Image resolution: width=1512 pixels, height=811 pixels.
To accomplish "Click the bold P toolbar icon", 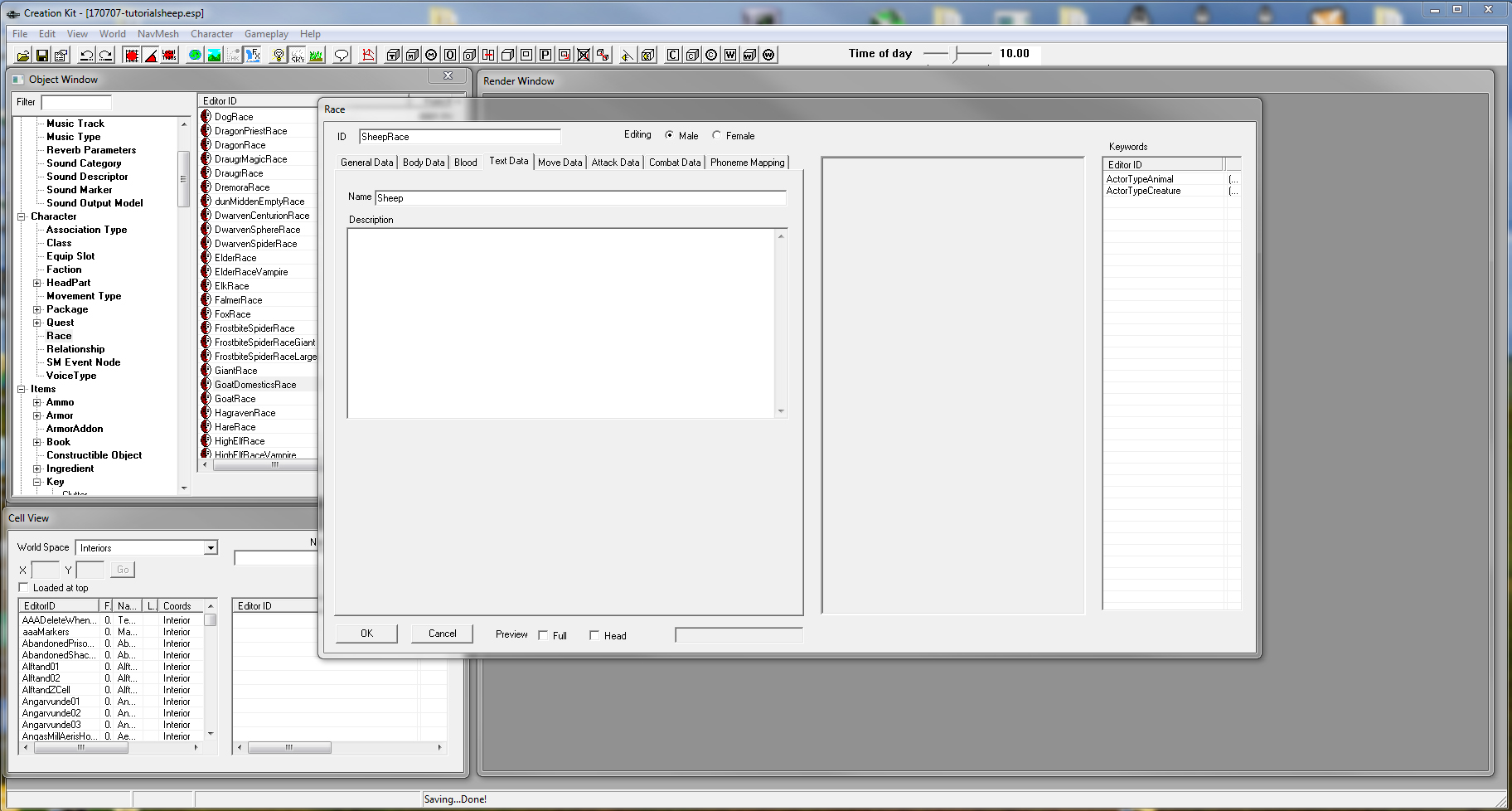I will [545, 56].
